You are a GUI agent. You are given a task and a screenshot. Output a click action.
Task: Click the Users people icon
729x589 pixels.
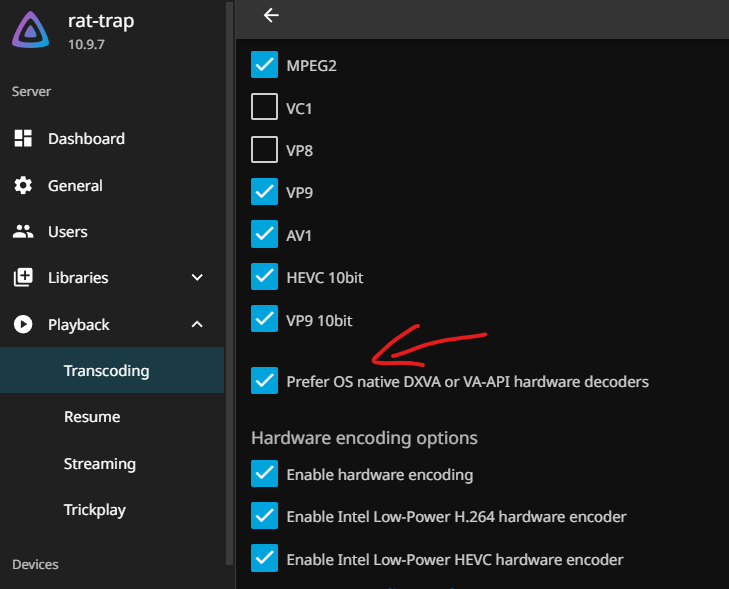click(x=24, y=231)
